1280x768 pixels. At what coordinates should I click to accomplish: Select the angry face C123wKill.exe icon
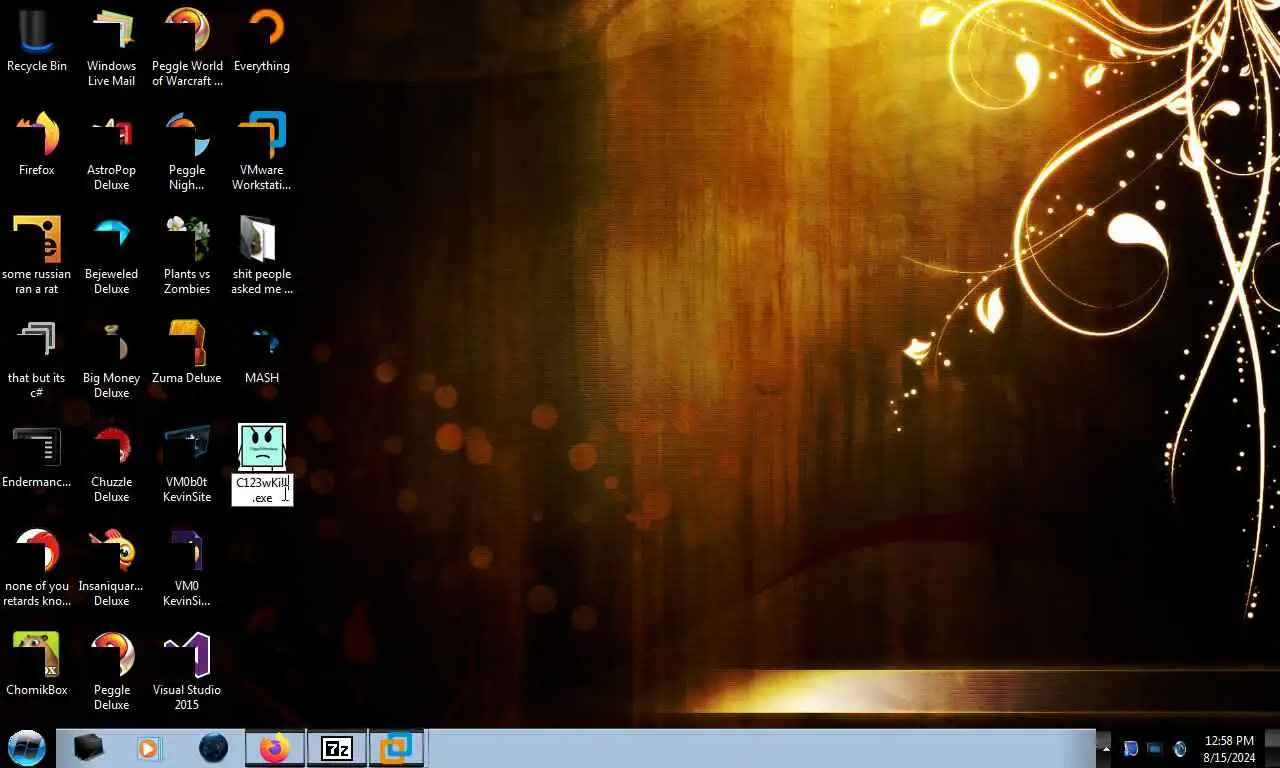[262, 447]
